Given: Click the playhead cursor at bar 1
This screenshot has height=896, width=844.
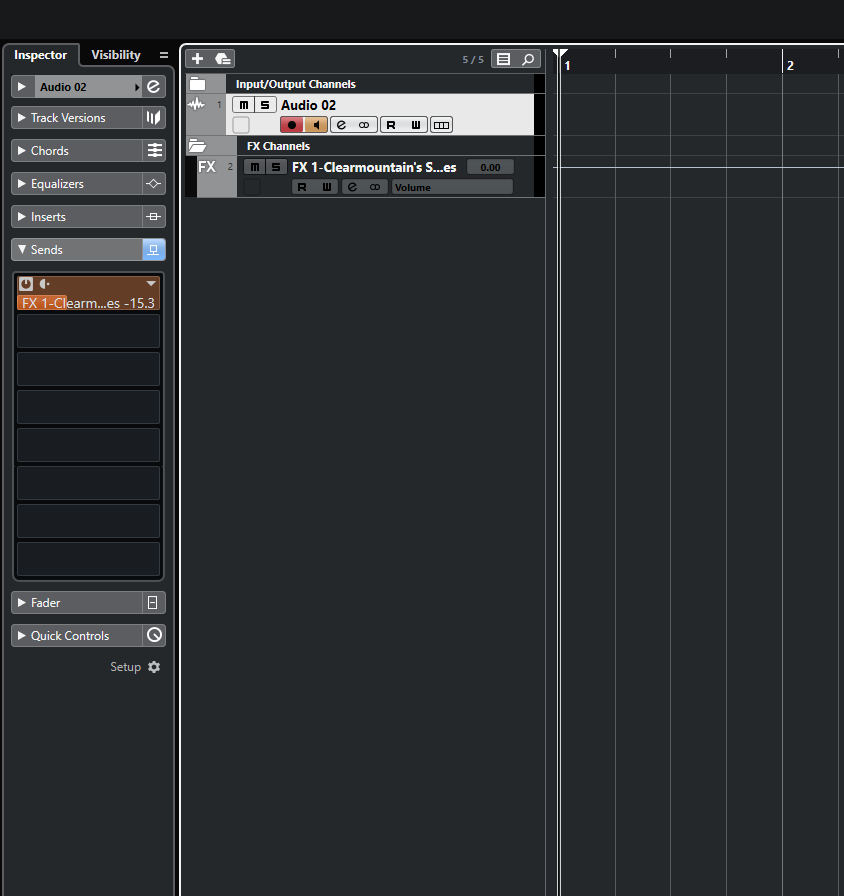Looking at the screenshot, I should 561,54.
